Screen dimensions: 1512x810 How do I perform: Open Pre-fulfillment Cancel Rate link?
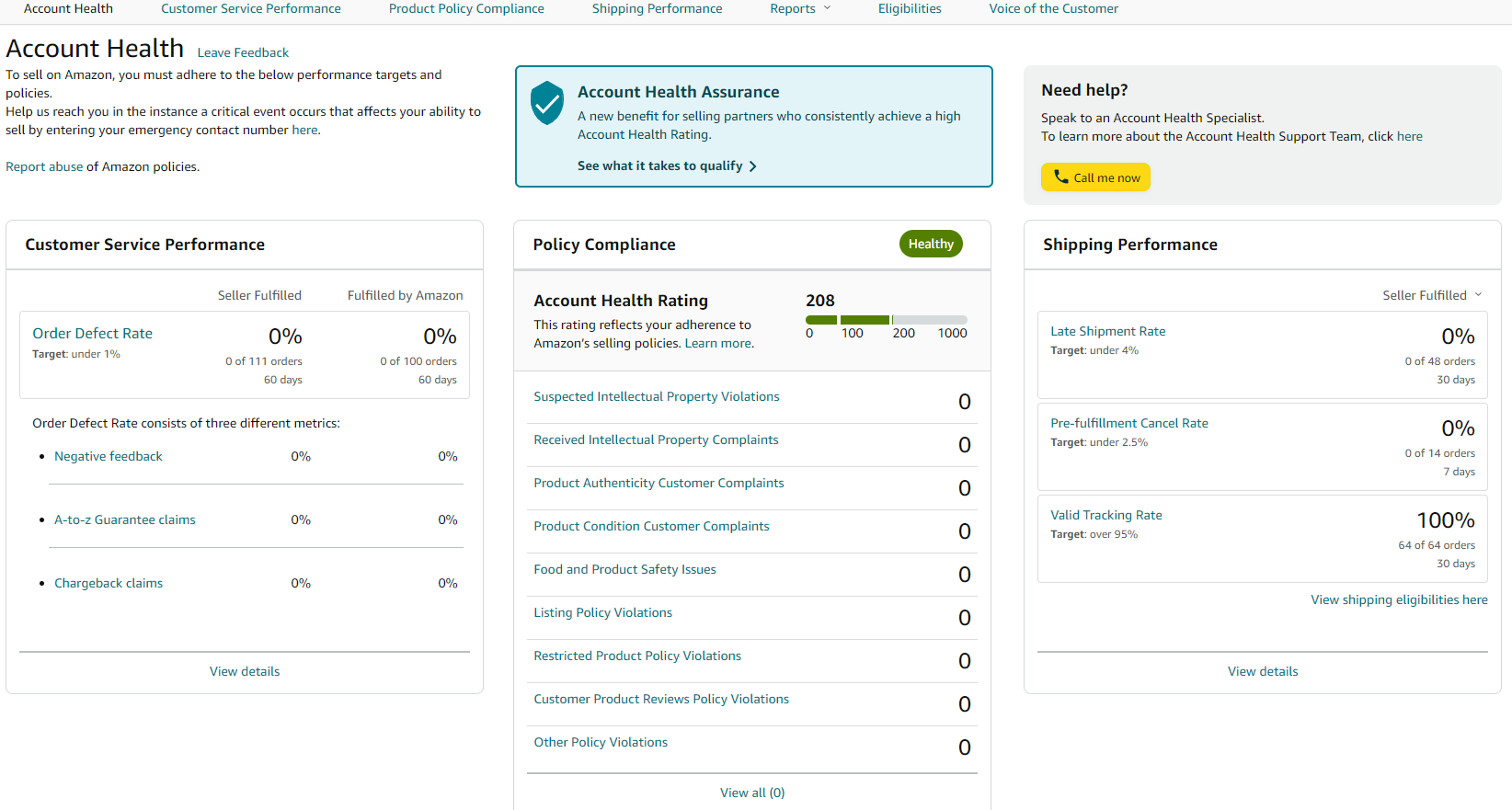point(1129,423)
